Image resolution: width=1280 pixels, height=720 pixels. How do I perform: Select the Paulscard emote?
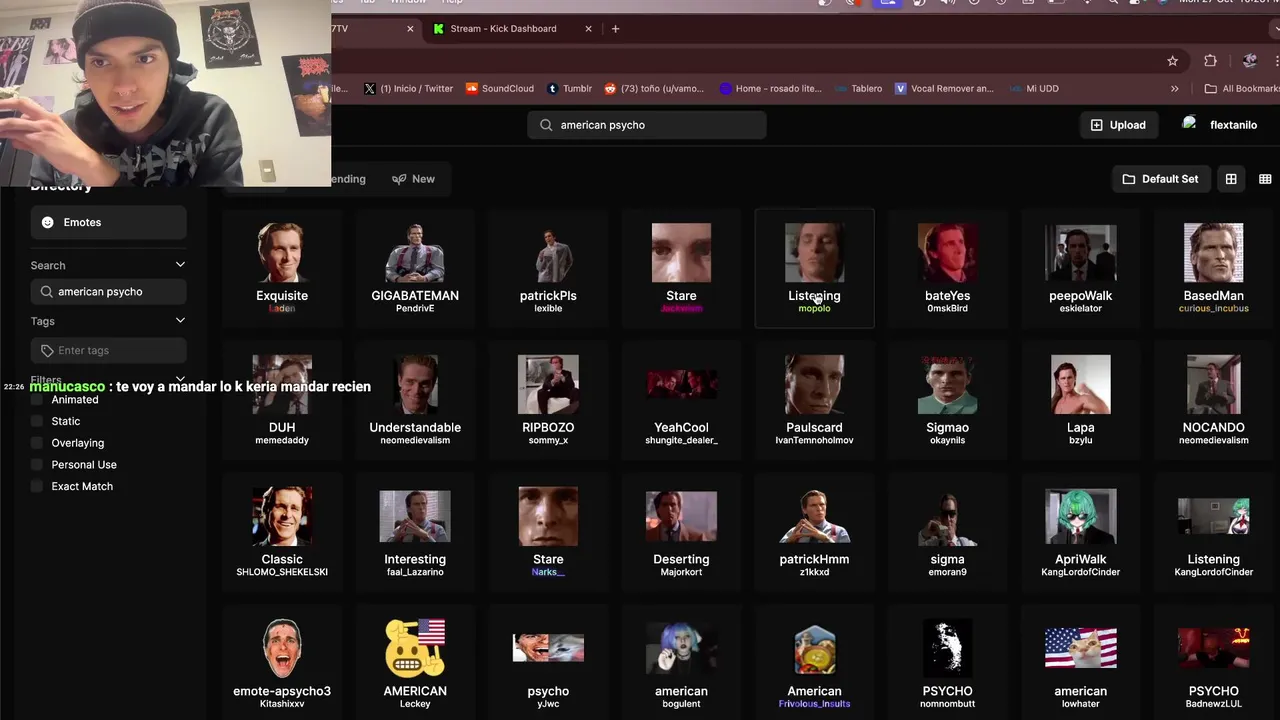[x=814, y=400]
